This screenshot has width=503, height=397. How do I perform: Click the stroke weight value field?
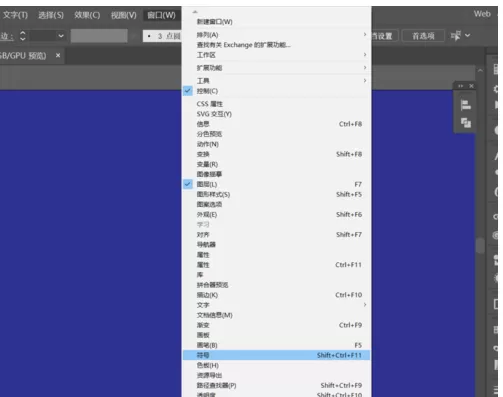(42, 36)
